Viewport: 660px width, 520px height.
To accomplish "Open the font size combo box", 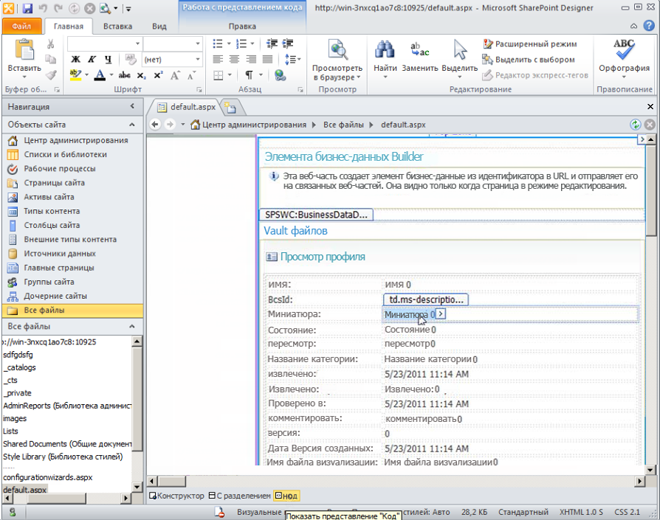I will tap(172, 43).
